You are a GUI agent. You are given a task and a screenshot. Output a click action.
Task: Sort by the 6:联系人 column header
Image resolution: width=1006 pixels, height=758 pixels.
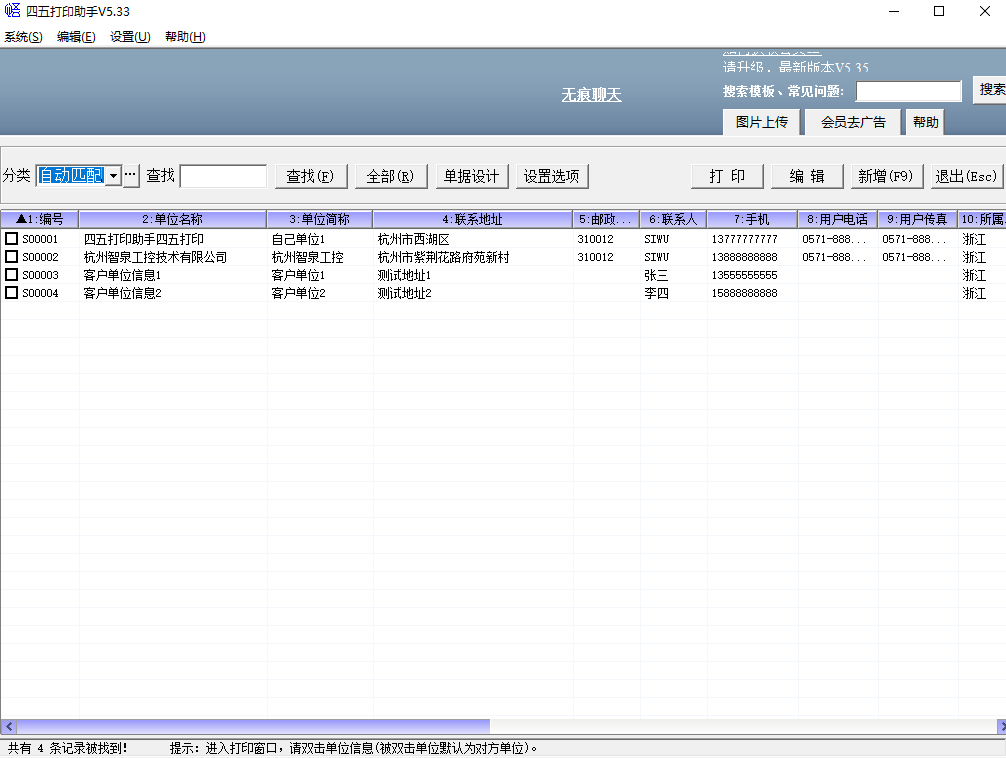(x=673, y=220)
